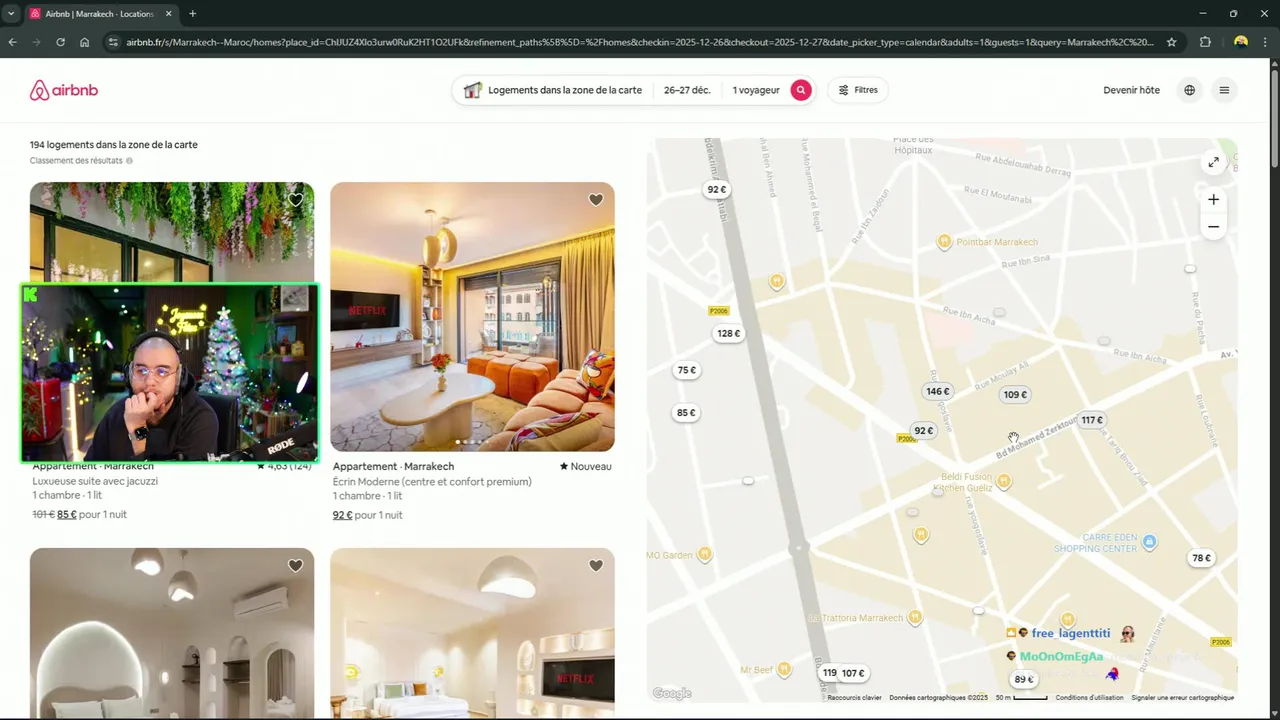Click the Airbnb logo
The image size is (1280, 720).
(64, 91)
